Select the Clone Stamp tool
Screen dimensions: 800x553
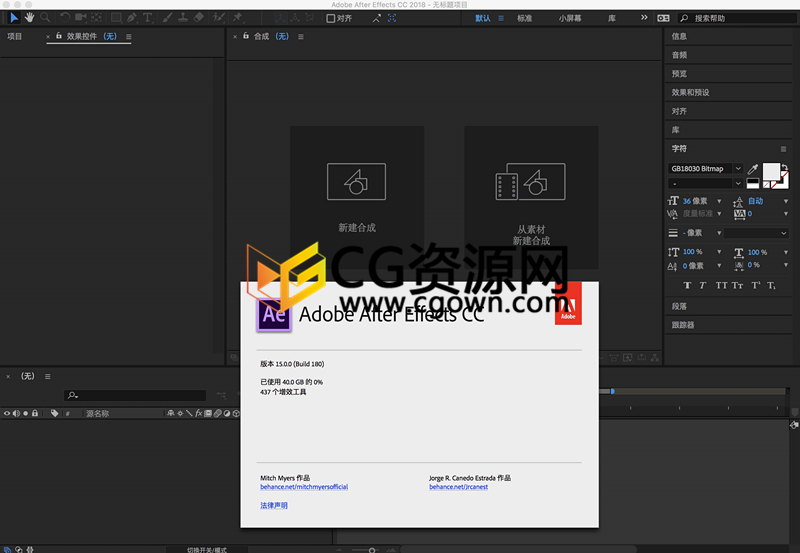tap(183, 18)
